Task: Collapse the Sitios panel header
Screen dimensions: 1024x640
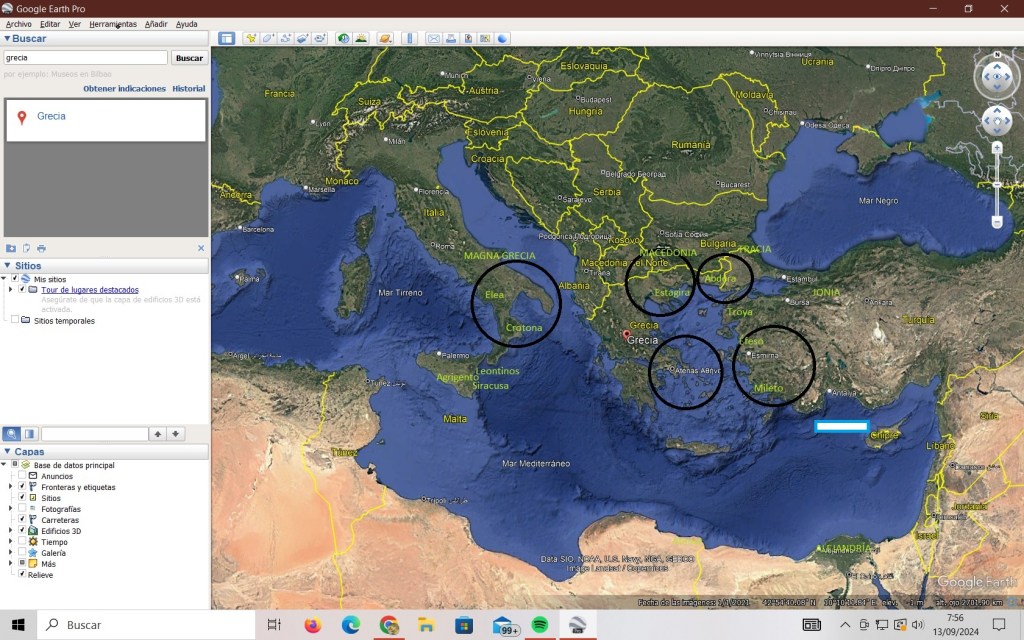Action: click(x=8, y=266)
